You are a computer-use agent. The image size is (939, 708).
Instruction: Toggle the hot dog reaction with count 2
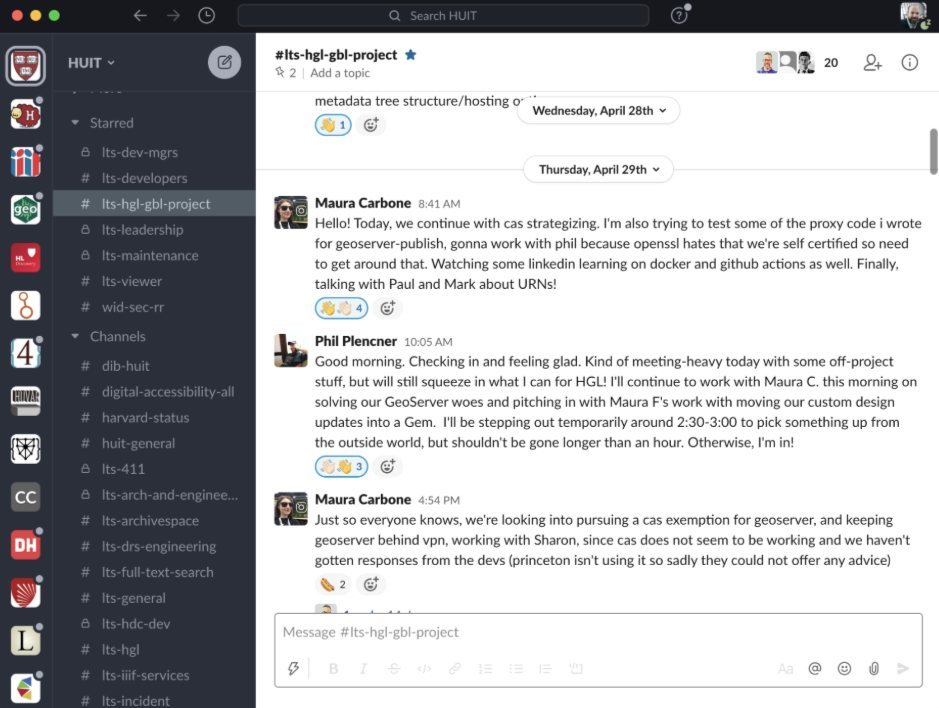pyautogui.click(x=333, y=584)
